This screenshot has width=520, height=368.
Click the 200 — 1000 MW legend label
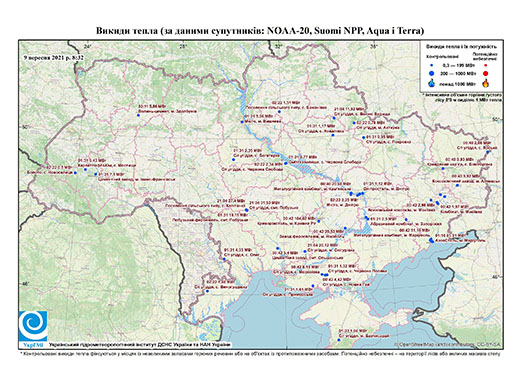tap(459, 73)
